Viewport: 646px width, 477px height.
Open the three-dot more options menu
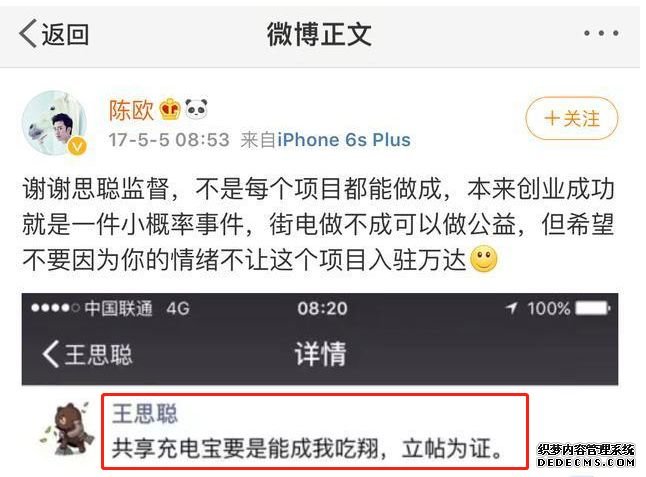[601, 33]
